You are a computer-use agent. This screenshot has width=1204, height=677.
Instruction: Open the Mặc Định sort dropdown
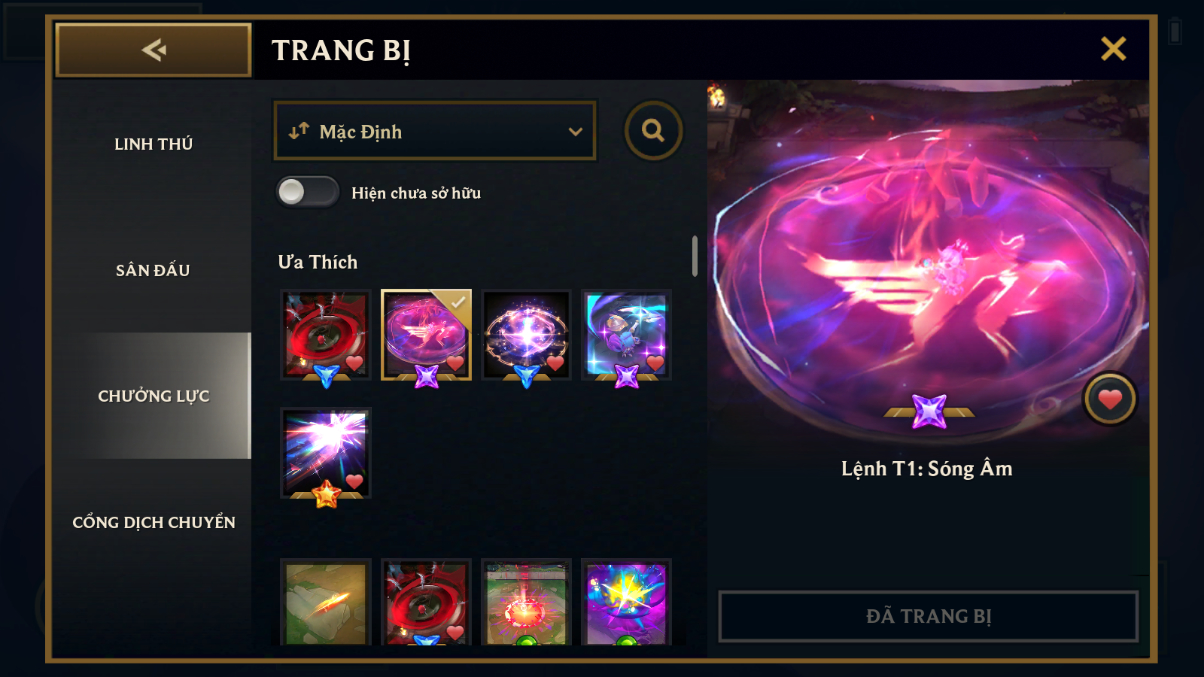click(x=435, y=131)
